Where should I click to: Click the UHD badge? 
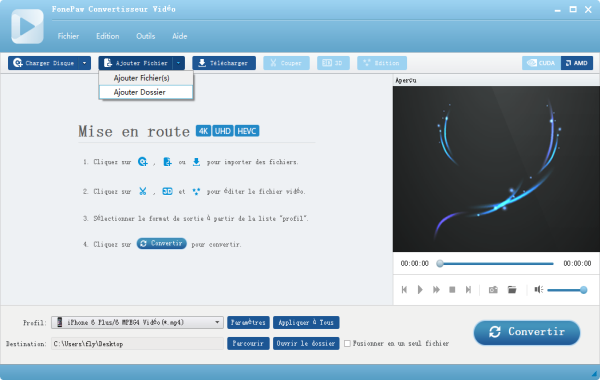click(x=223, y=131)
